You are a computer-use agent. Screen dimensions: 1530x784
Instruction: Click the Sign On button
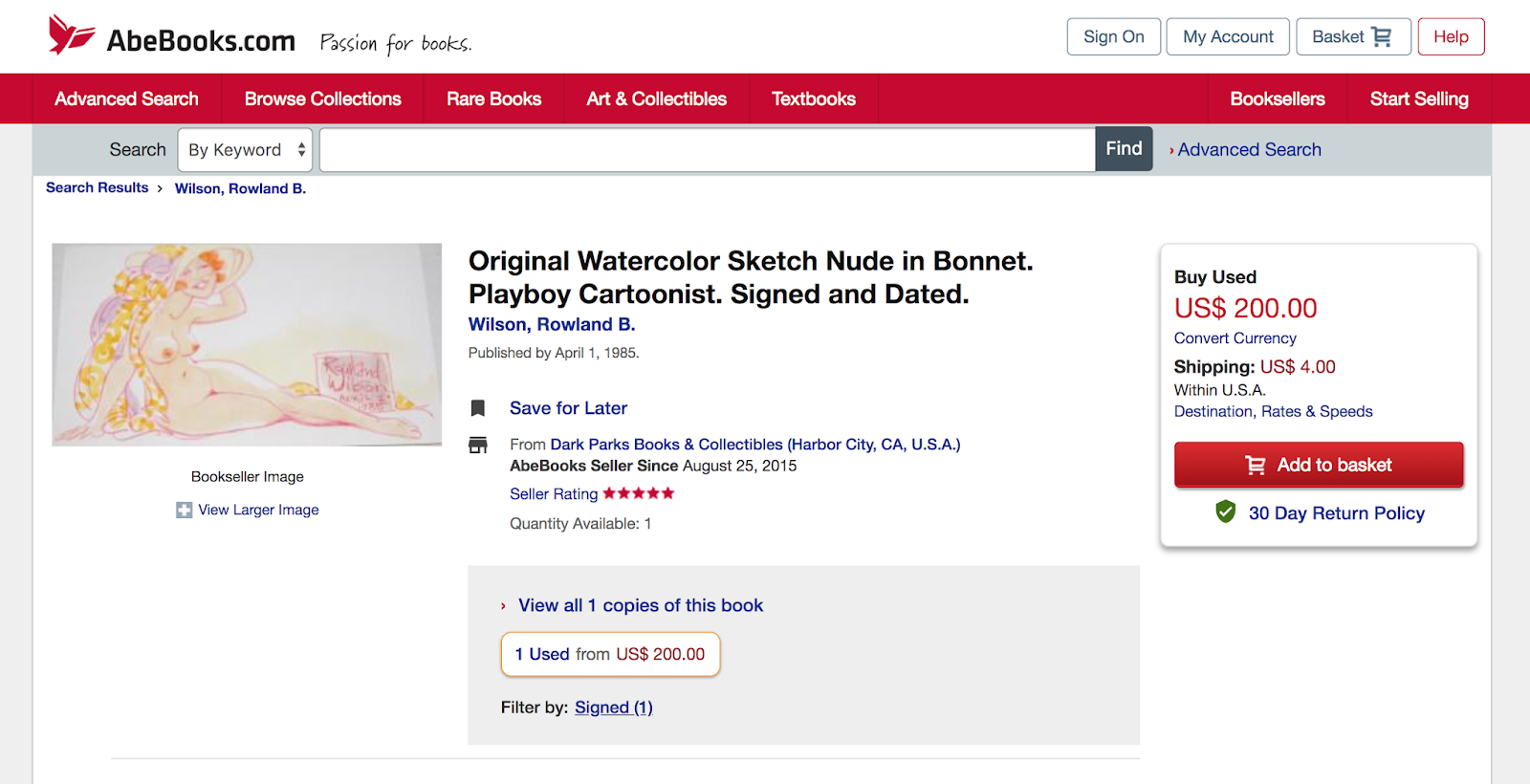[1113, 37]
